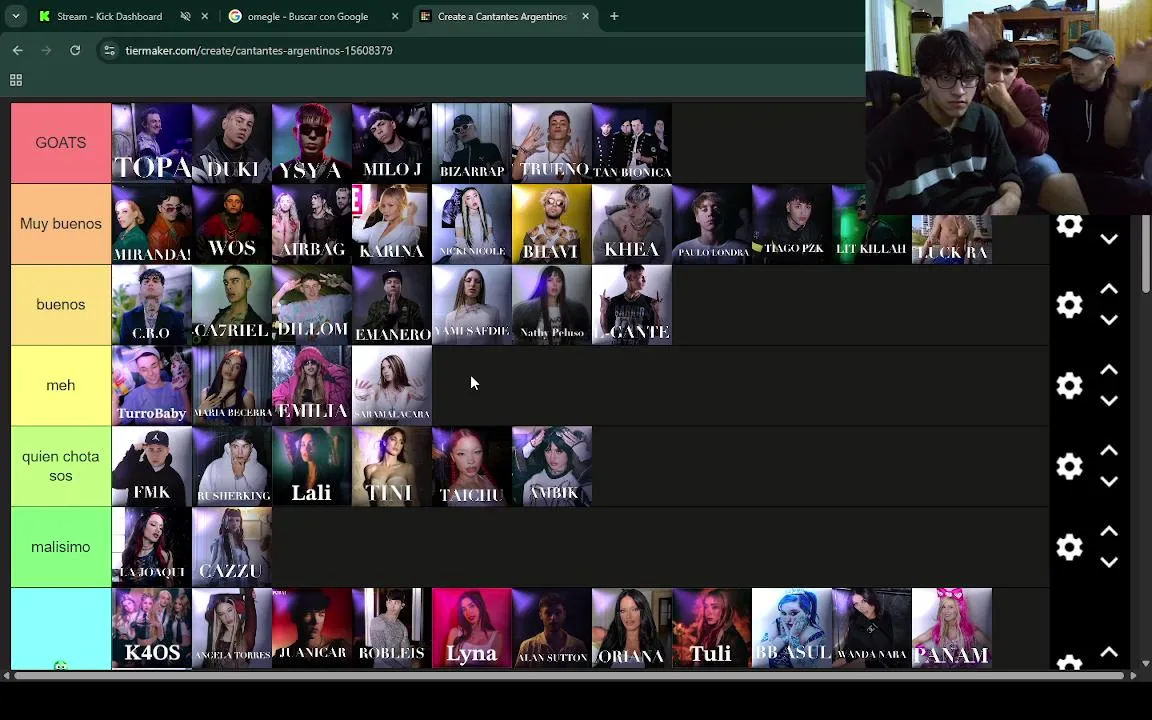This screenshot has height=720, width=1152.
Task: Go back with browser back arrow
Action: (x=18, y=50)
